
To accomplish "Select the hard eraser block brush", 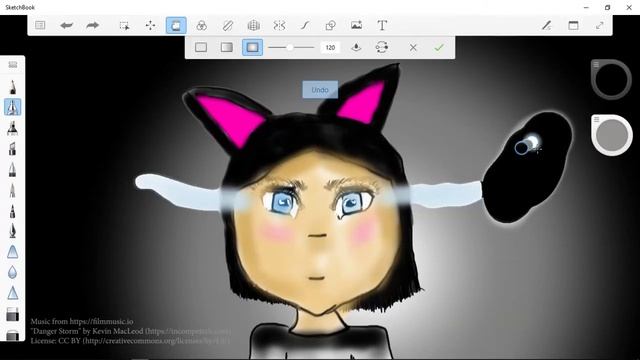I will 13,314.
